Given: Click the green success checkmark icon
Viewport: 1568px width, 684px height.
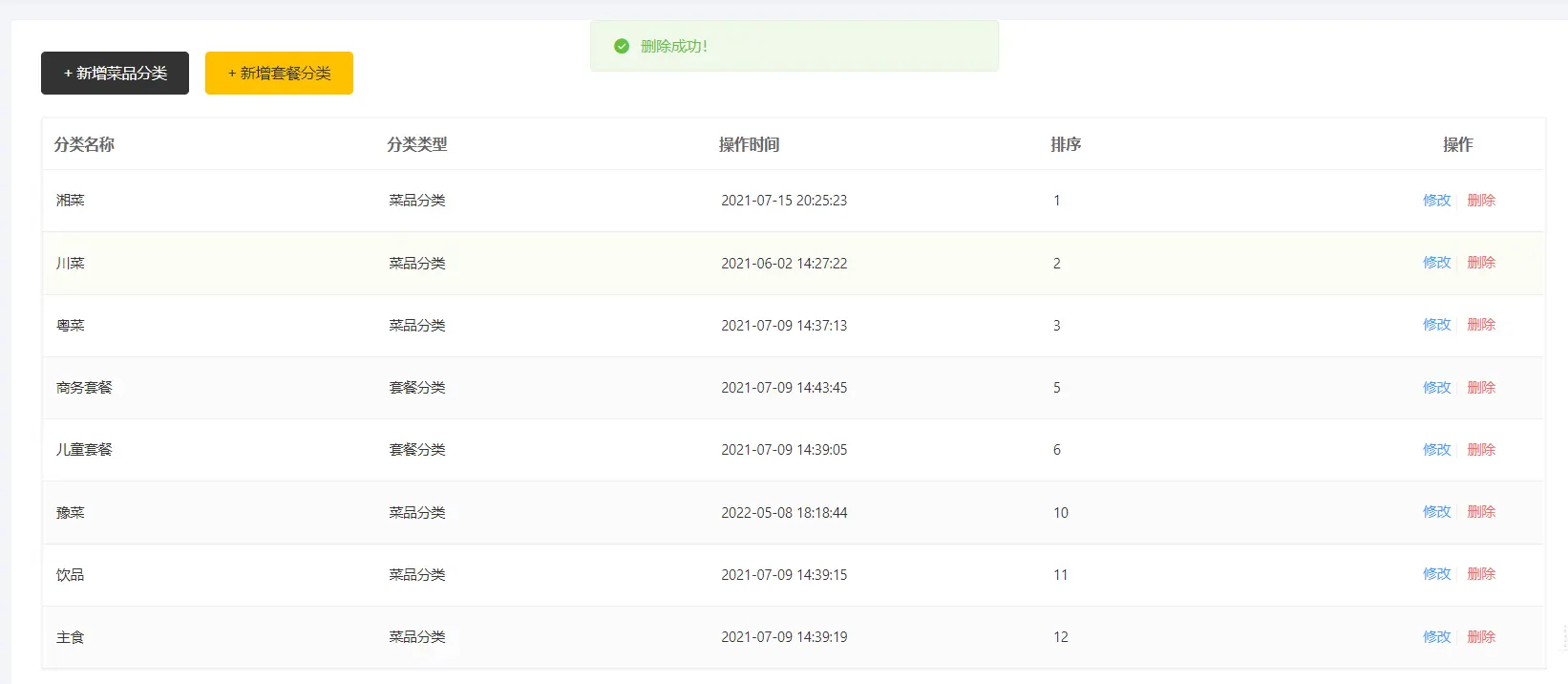Looking at the screenshot, I should (622, 46).
